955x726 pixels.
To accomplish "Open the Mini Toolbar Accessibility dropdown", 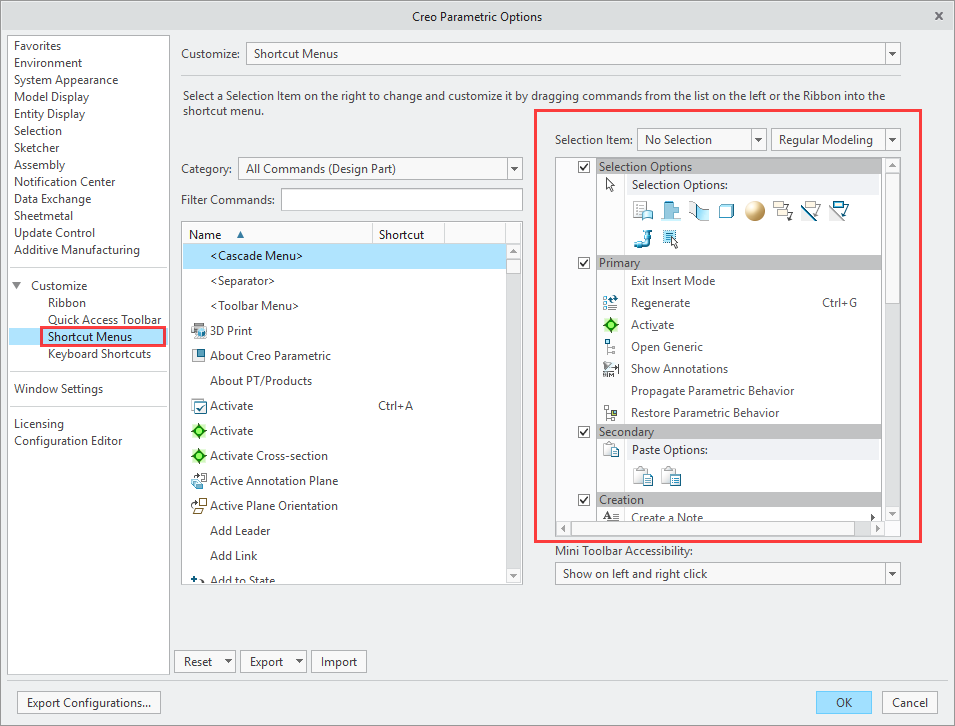I will coord(892,574).
